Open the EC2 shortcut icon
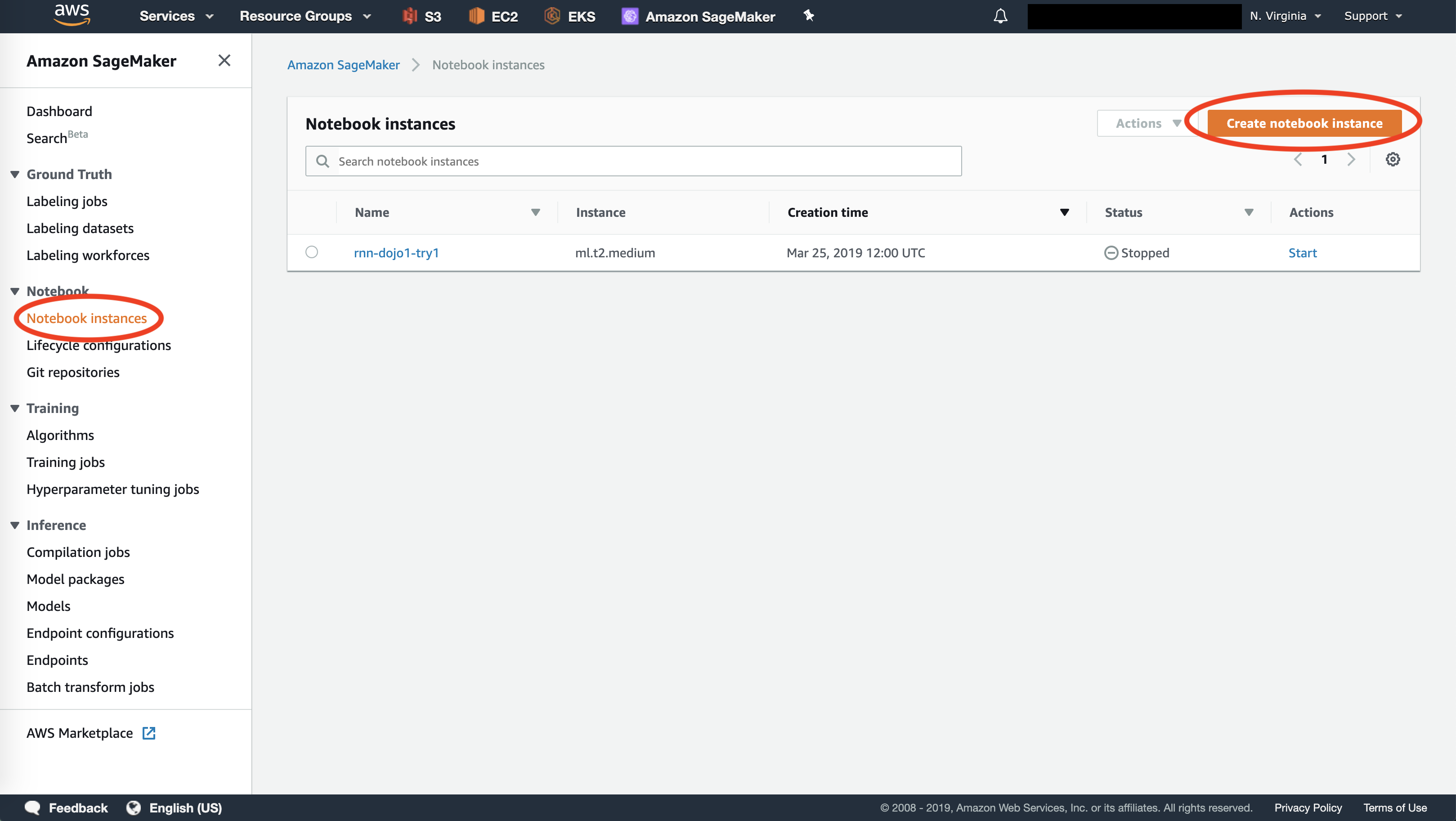This screenshot has height=821, width=1456. (476, 16)
